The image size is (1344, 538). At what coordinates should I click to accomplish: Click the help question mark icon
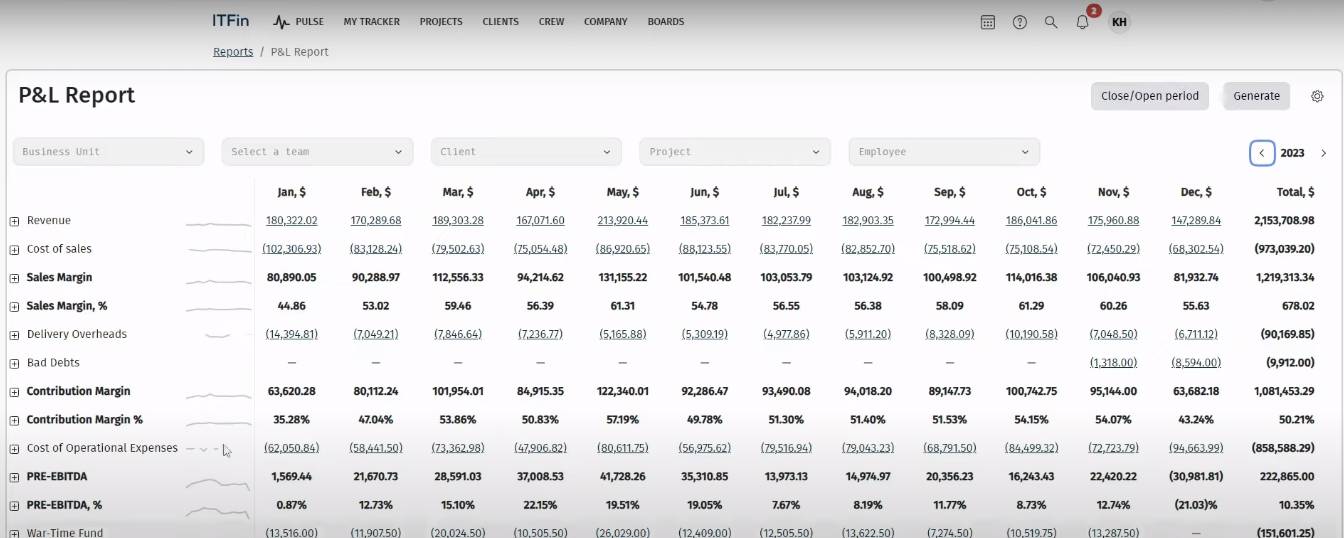tap(1019, 22)
